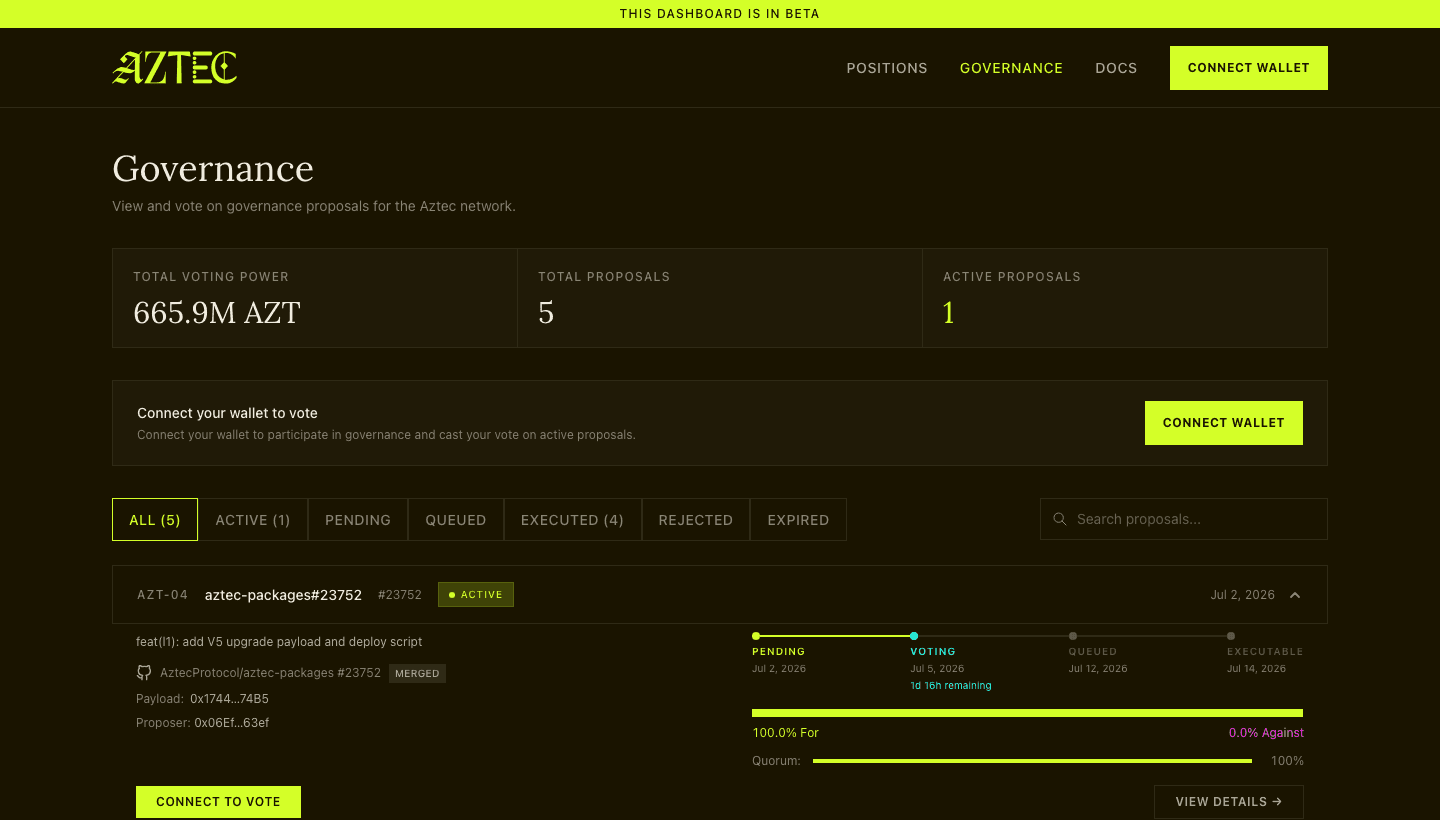Click Connect Wallet in the header
1440x820 pixels.
point(1249,68)
